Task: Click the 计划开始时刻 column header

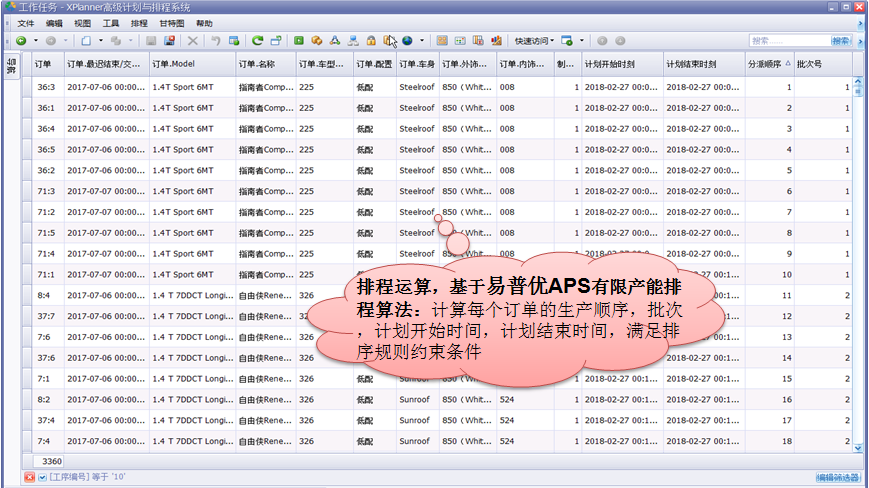Action: (x=622, y=64)
